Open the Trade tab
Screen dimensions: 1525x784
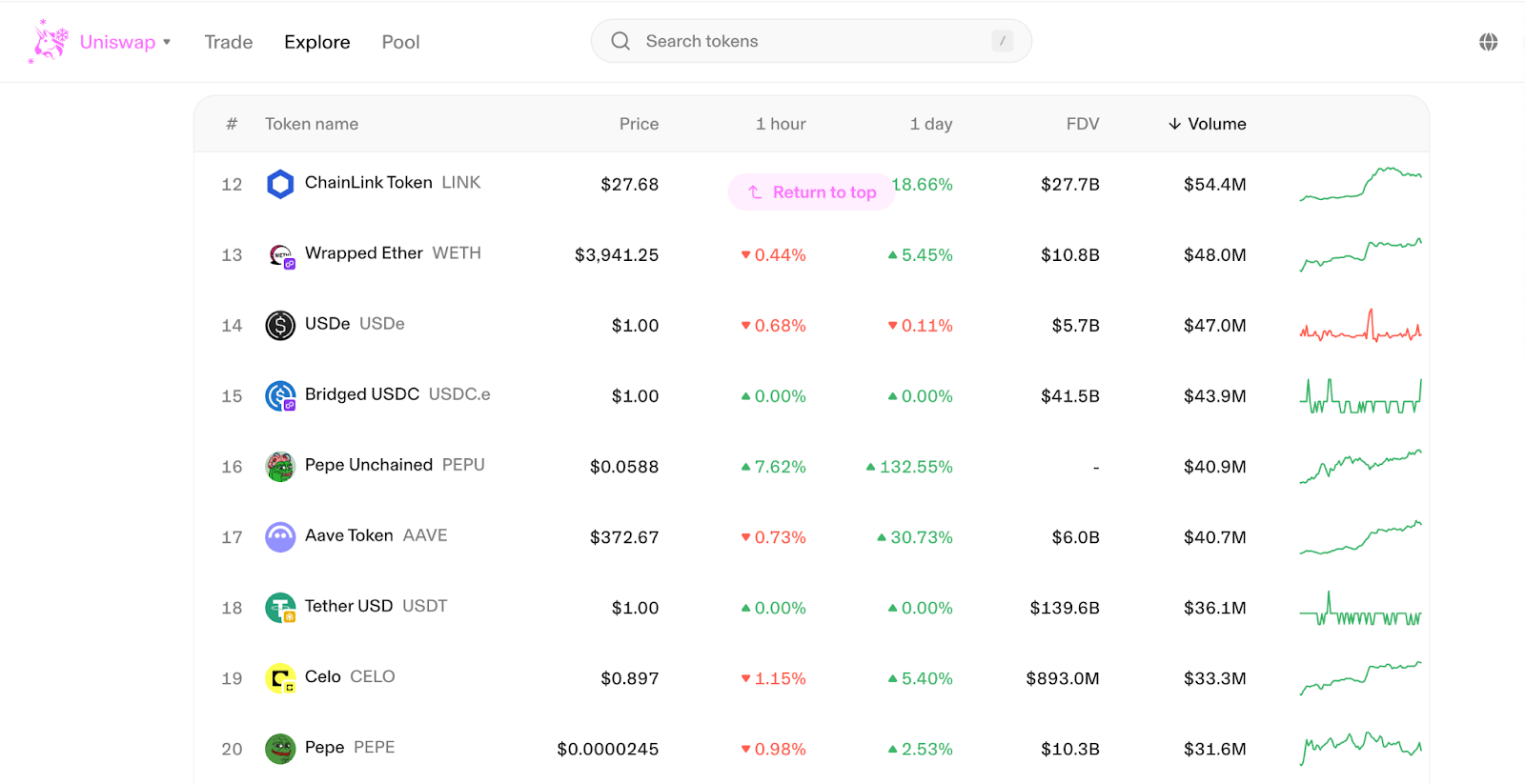(229, 42)
